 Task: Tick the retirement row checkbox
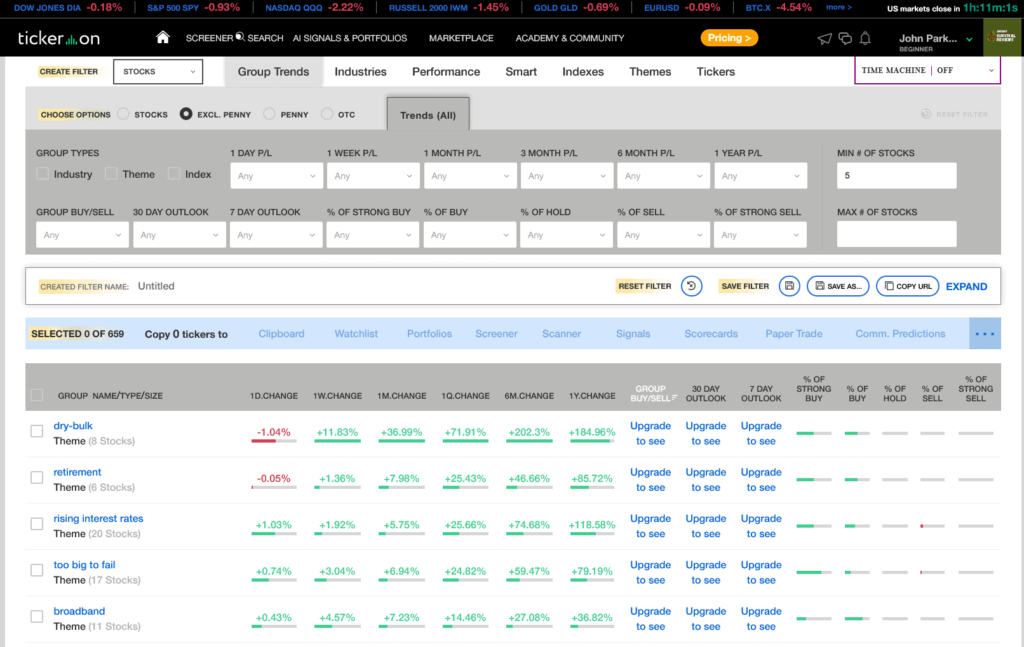pyautogui.click(x=37, y=477)
